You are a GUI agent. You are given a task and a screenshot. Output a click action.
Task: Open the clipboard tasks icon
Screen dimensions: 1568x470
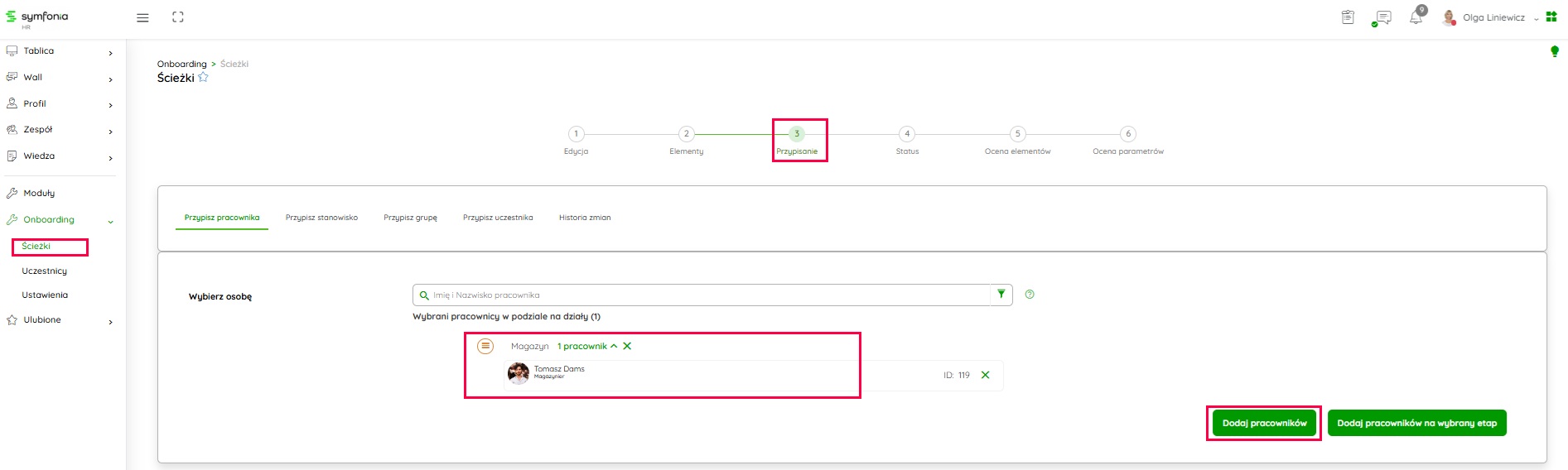1348,17
